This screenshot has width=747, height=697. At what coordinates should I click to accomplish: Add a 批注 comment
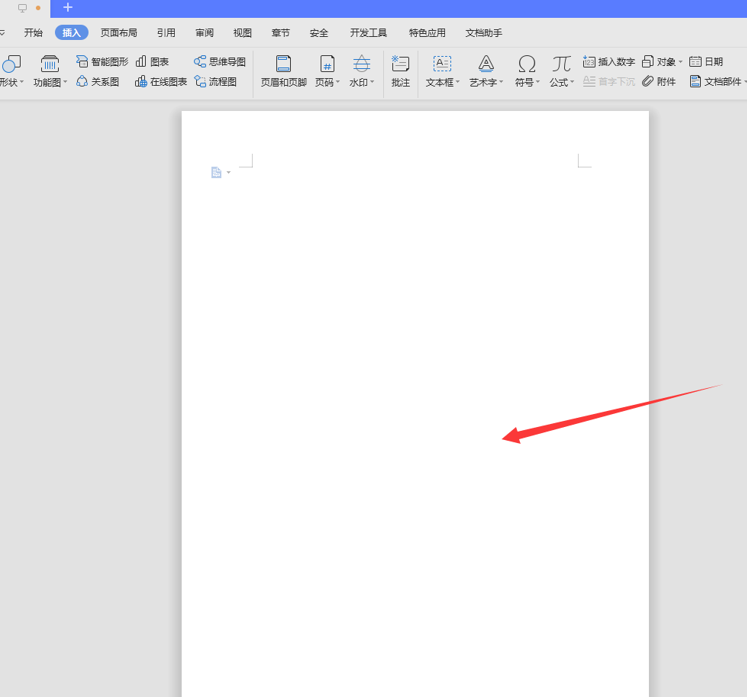click(x=401, y=71)
